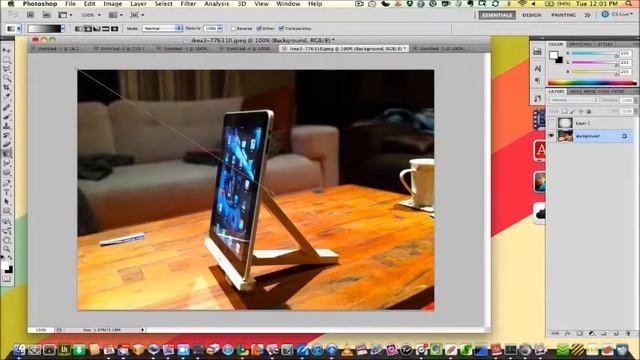Select the Brush tool

7,116
